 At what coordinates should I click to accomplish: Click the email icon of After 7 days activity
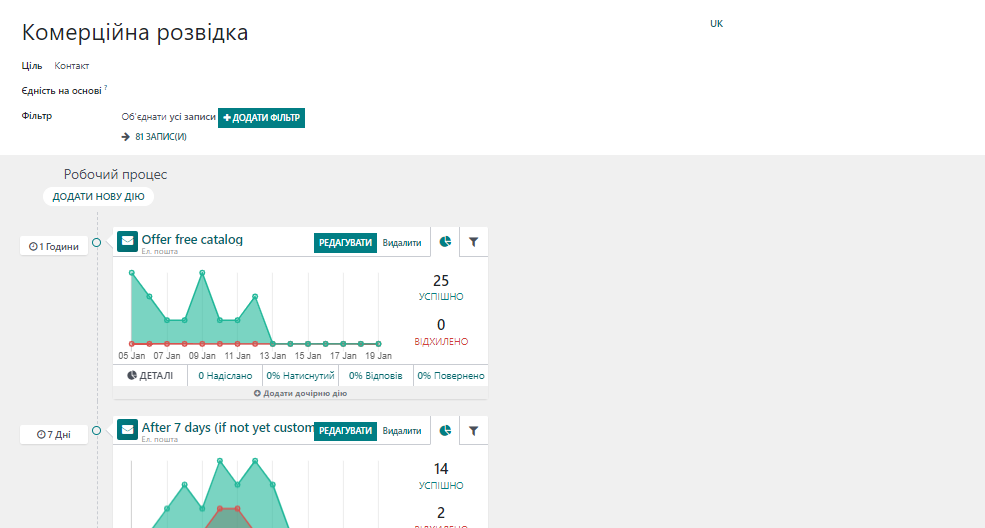pos(127,430)
